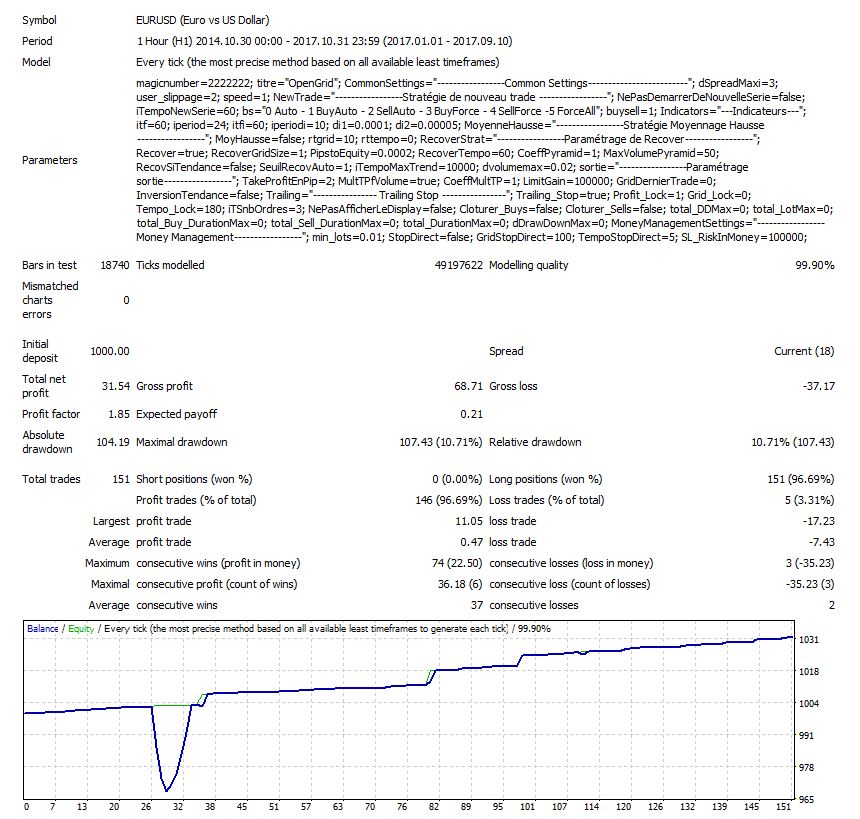Select the largest loss trade value -17.23
860x819 pixels.
tap(818, 521)
